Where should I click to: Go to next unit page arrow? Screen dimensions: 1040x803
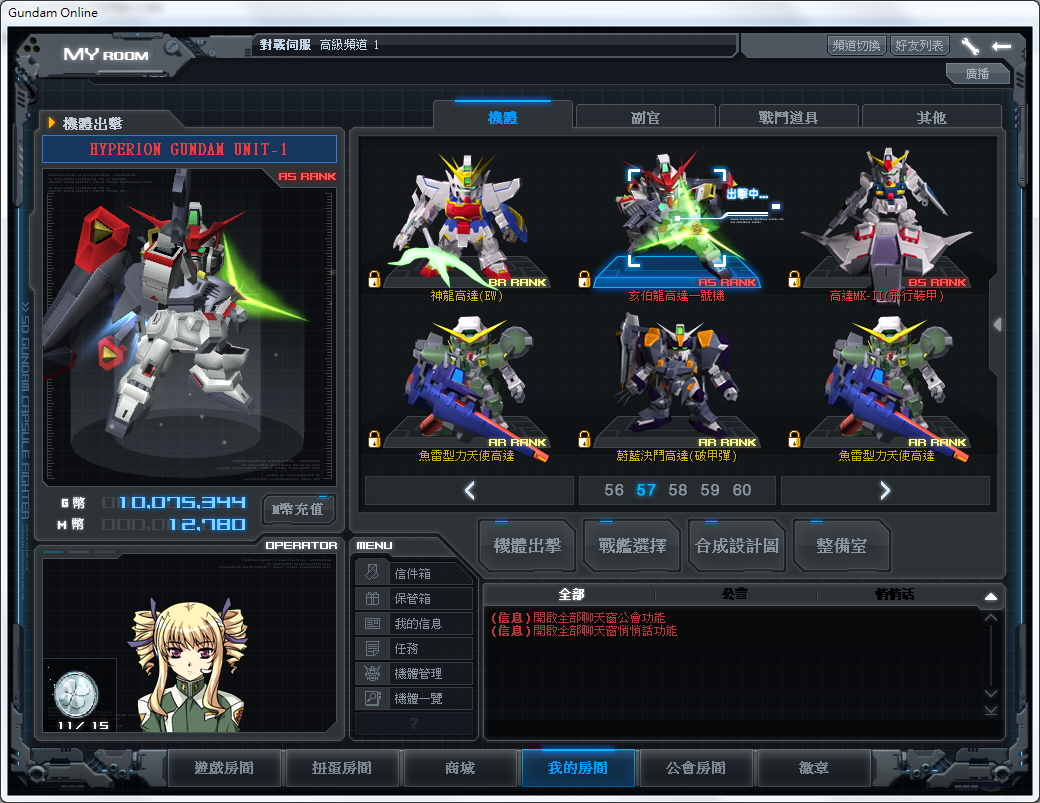tap(884, 490)
